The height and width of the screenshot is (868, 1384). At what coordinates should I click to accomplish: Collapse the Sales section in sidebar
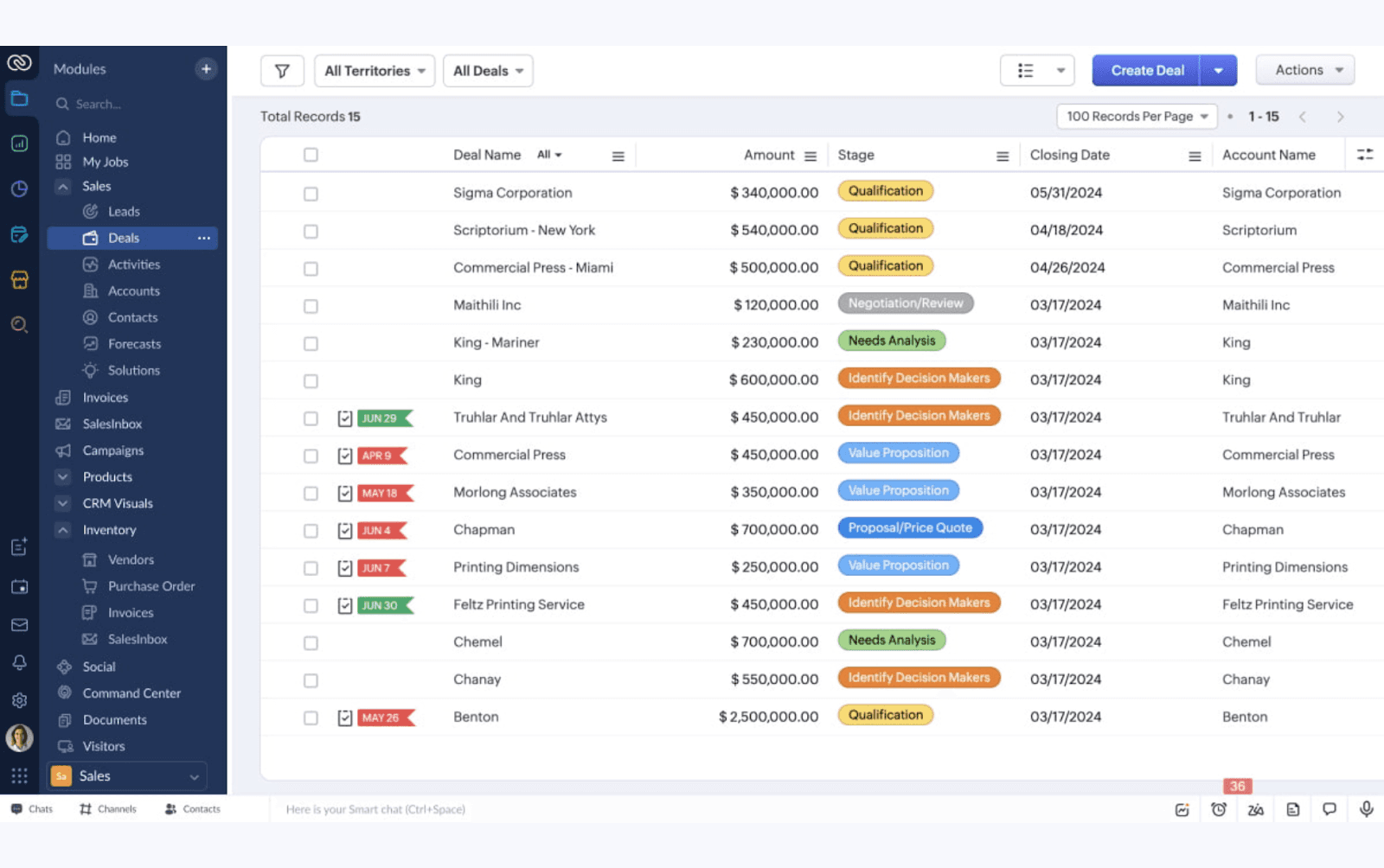click(x=63, y=186)
